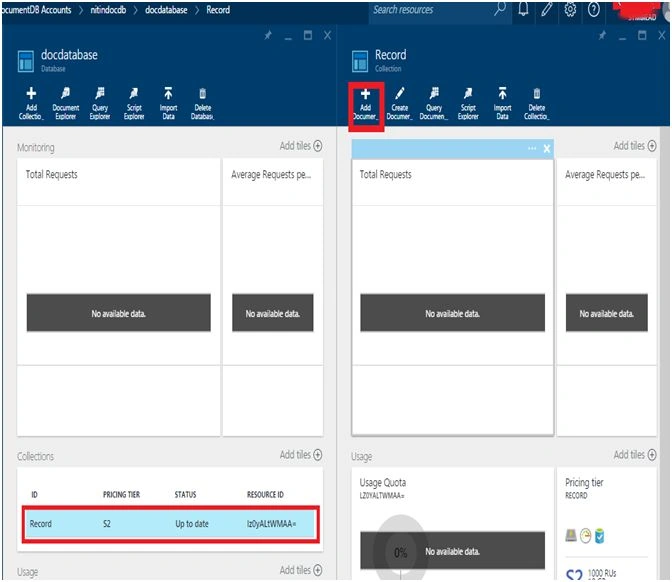Maximize the Record blade
672x582 pixels.
click(642, 35)
